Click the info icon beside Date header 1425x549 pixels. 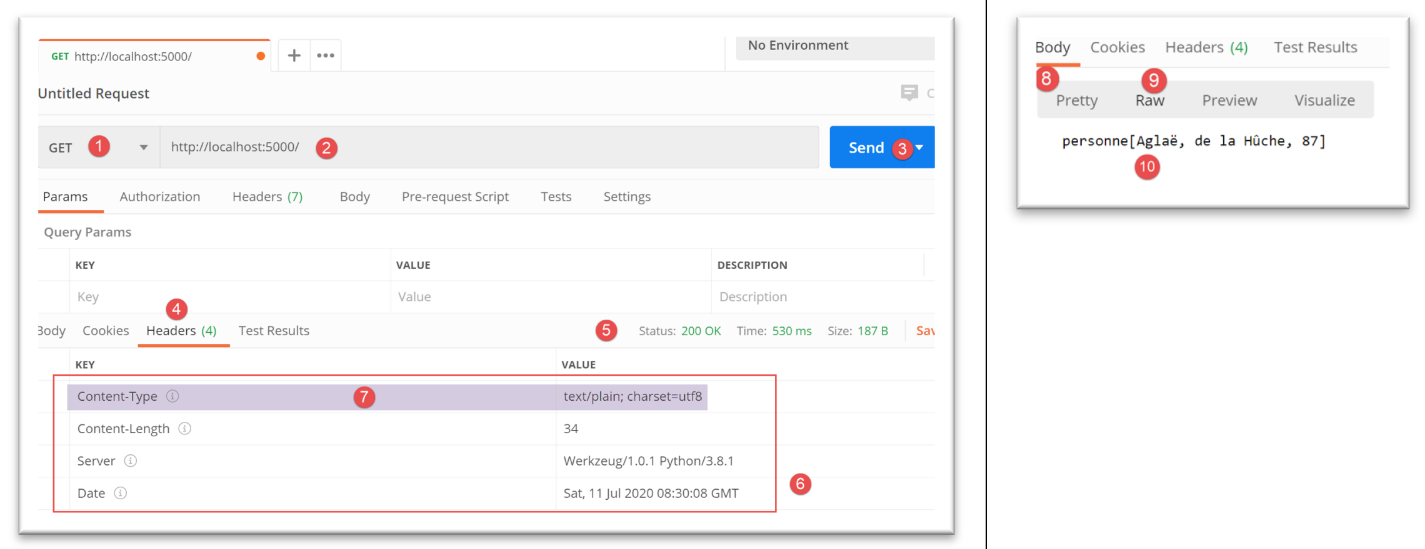click(120, 493)
